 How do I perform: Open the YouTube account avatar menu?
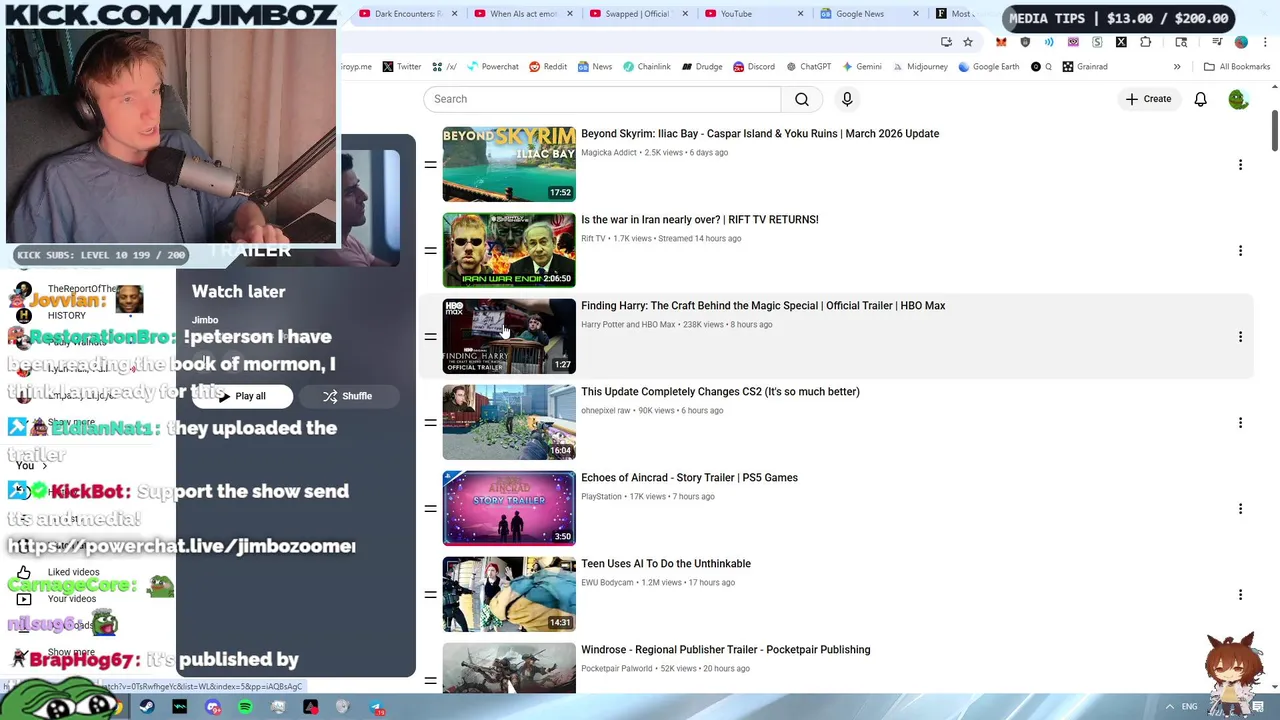(x=1238, y=99)
